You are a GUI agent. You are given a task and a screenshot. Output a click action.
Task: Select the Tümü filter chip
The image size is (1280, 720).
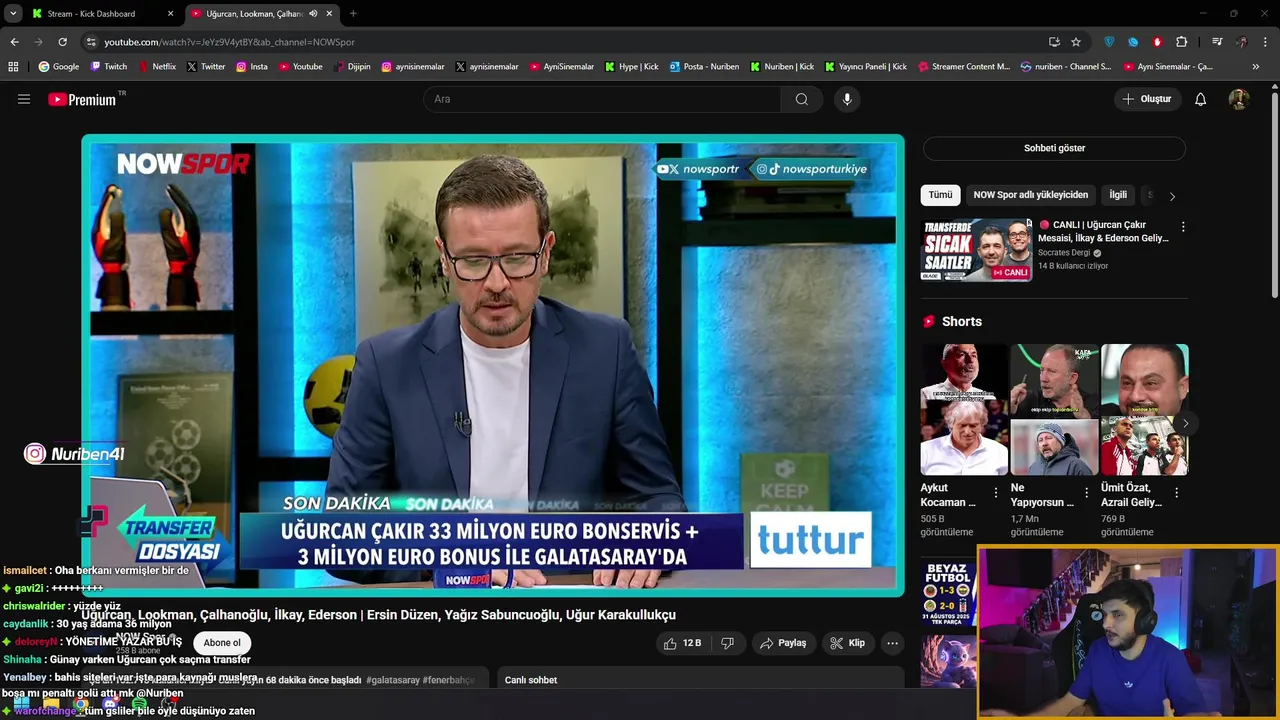pos(940,195)
